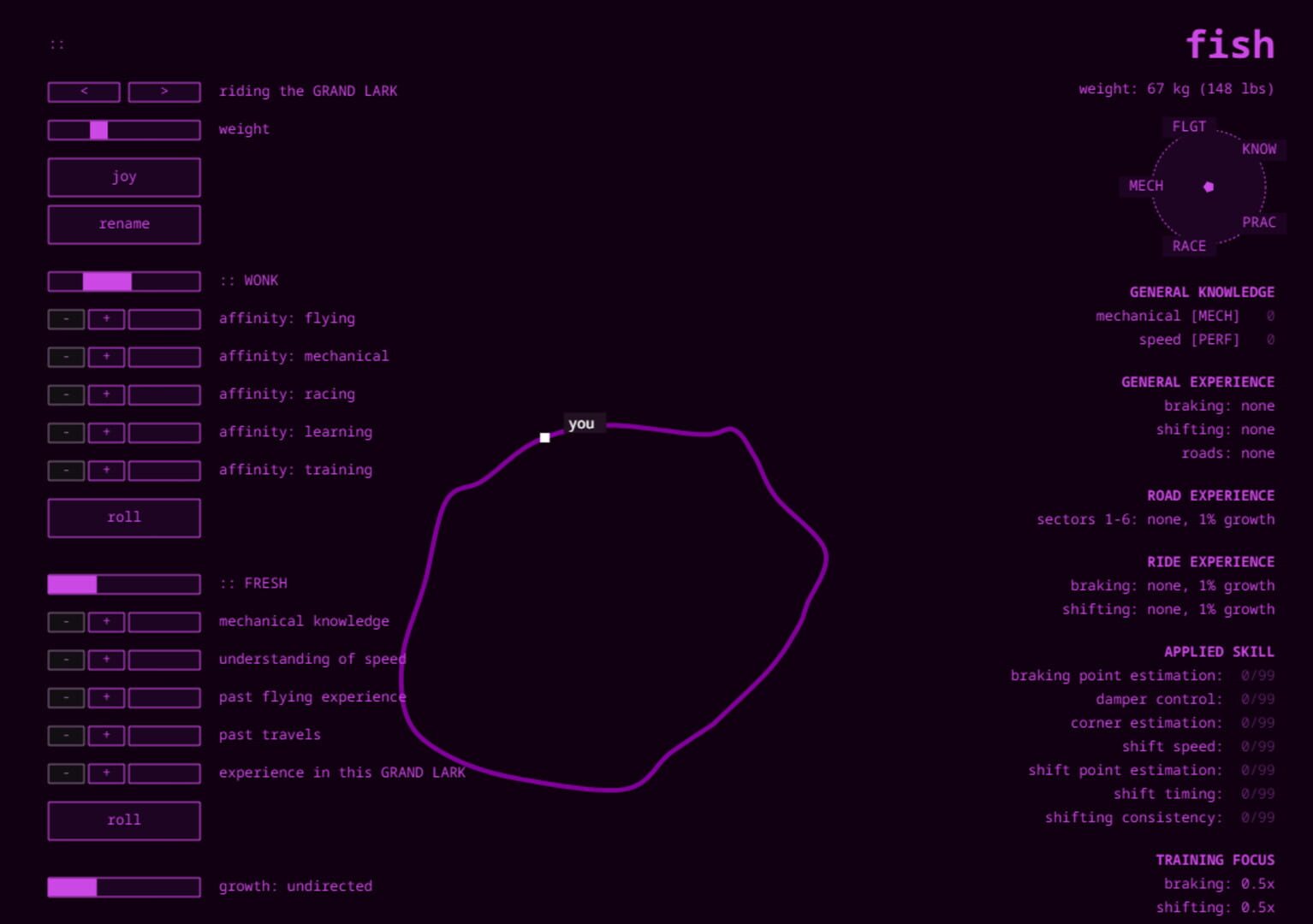
Task: Select the MECH label on the radar chart
Action: point(1145,186)
